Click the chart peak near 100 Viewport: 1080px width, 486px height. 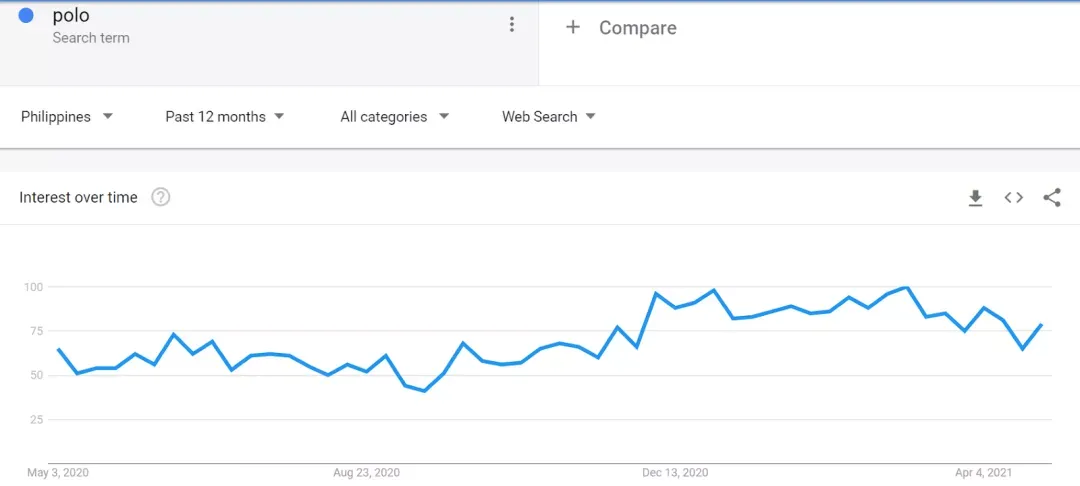tap(906, 288)
